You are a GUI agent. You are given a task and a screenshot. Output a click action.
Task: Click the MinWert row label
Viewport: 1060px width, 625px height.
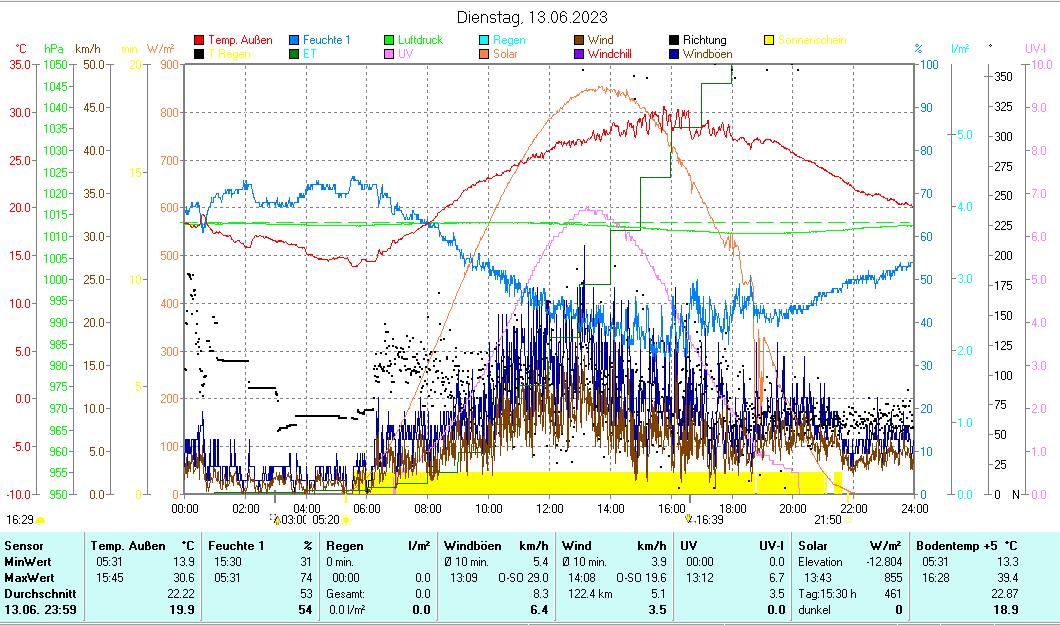click(x=28, y=561)
